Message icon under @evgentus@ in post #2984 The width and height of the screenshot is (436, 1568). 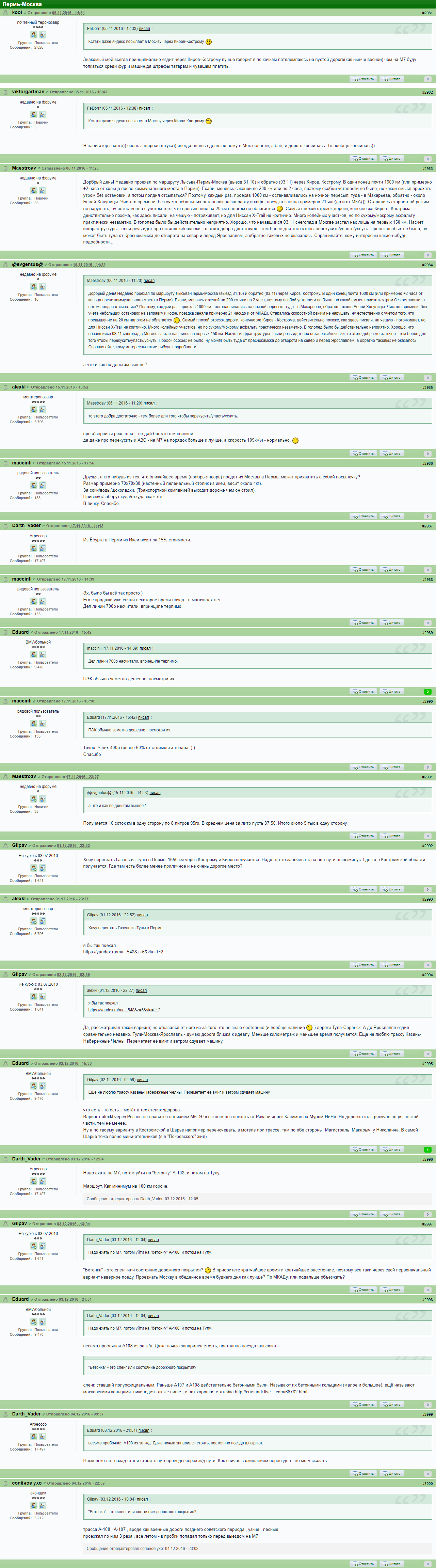click(43, 287)
